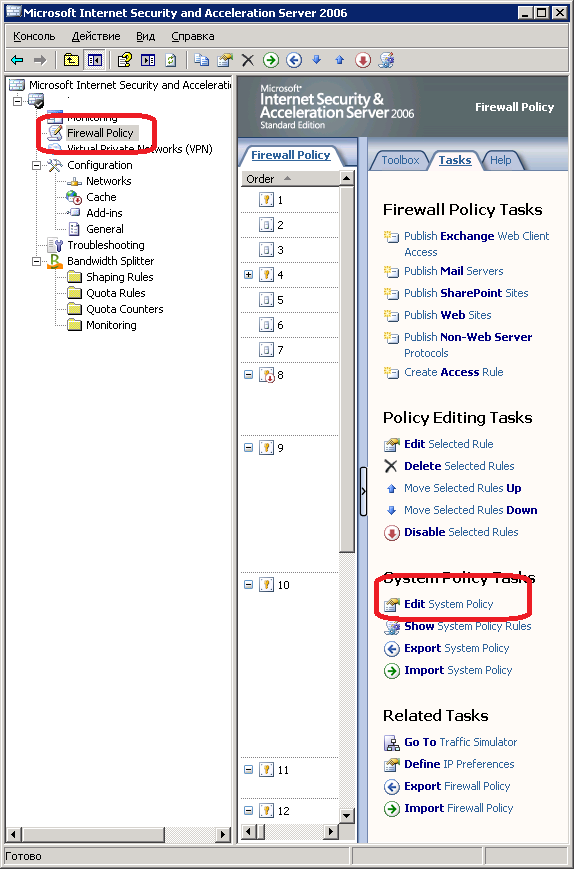The image size is (574, 869).
Task: Select Networks under Configuration
Action: pyautogui.click(x=109, y=181)
